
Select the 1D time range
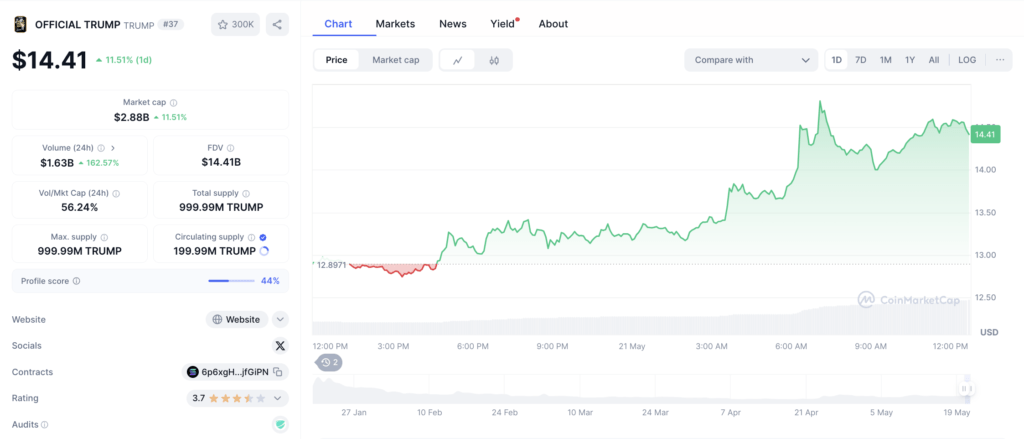click(x=837, y=60)
